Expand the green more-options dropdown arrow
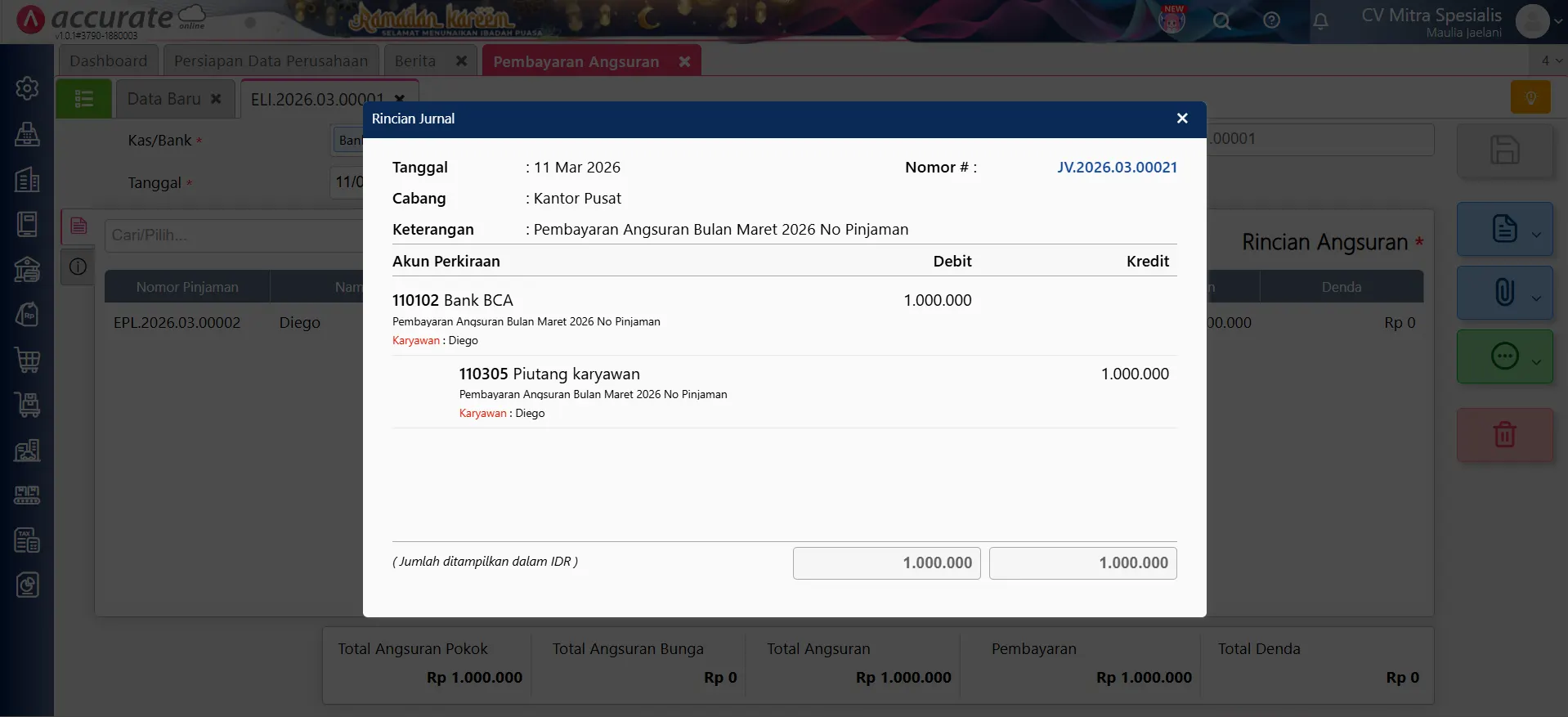Image resolution: width=1568 pixels, height=717 pixels. pos(1536,362)
